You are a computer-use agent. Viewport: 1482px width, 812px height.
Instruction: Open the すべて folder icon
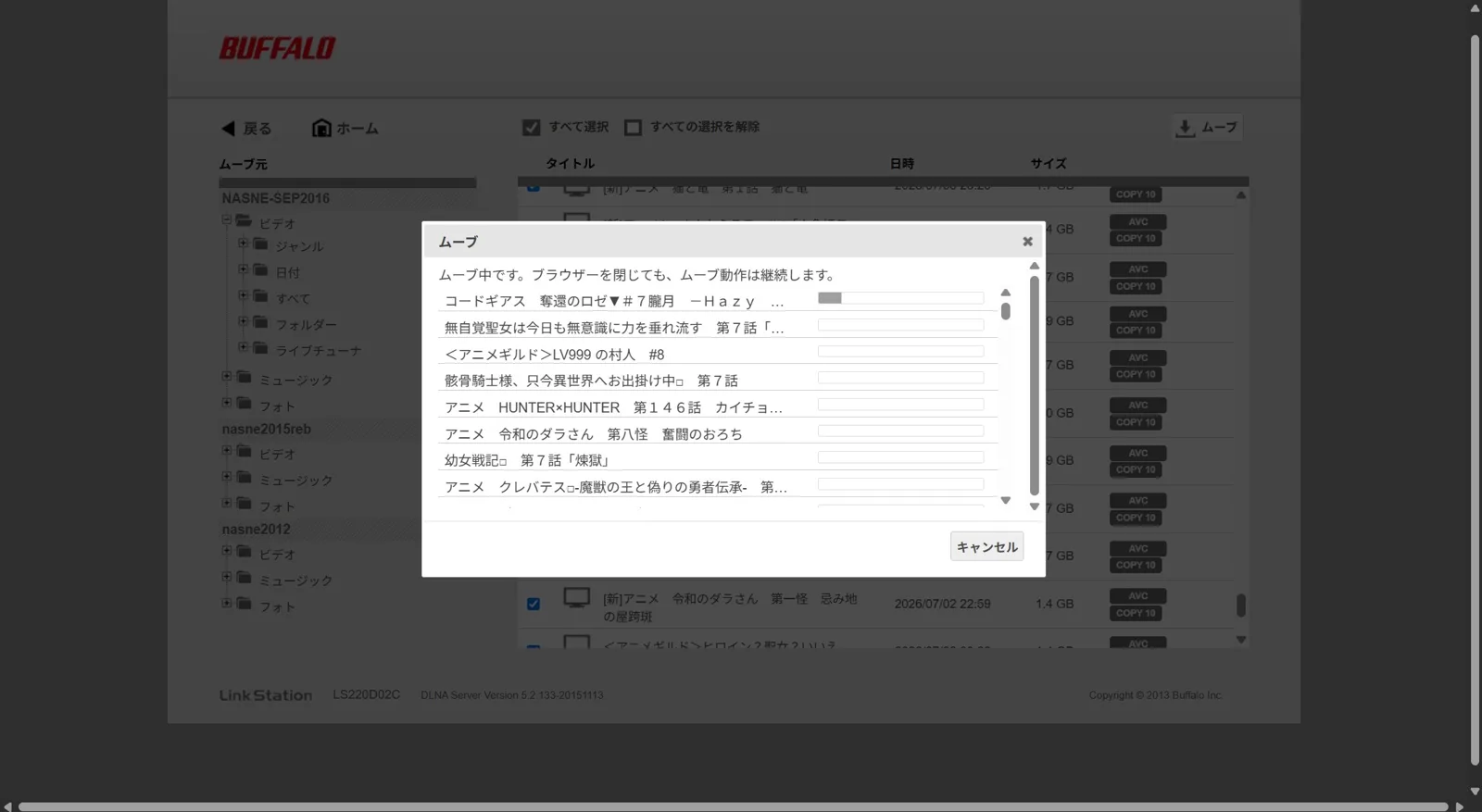click(x=260, y=295)
